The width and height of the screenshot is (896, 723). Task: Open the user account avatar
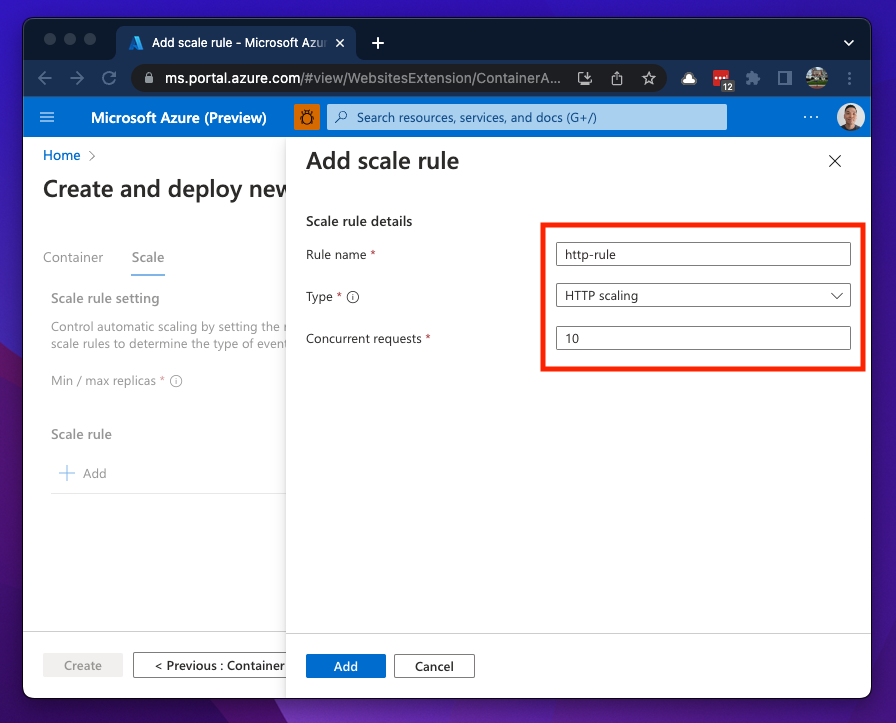point(850,117)
